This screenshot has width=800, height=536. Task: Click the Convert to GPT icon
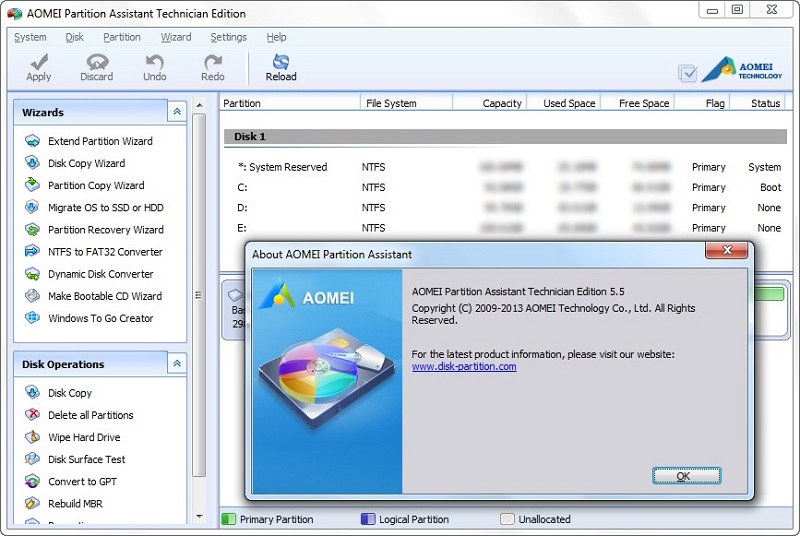[x=32, y=481]
